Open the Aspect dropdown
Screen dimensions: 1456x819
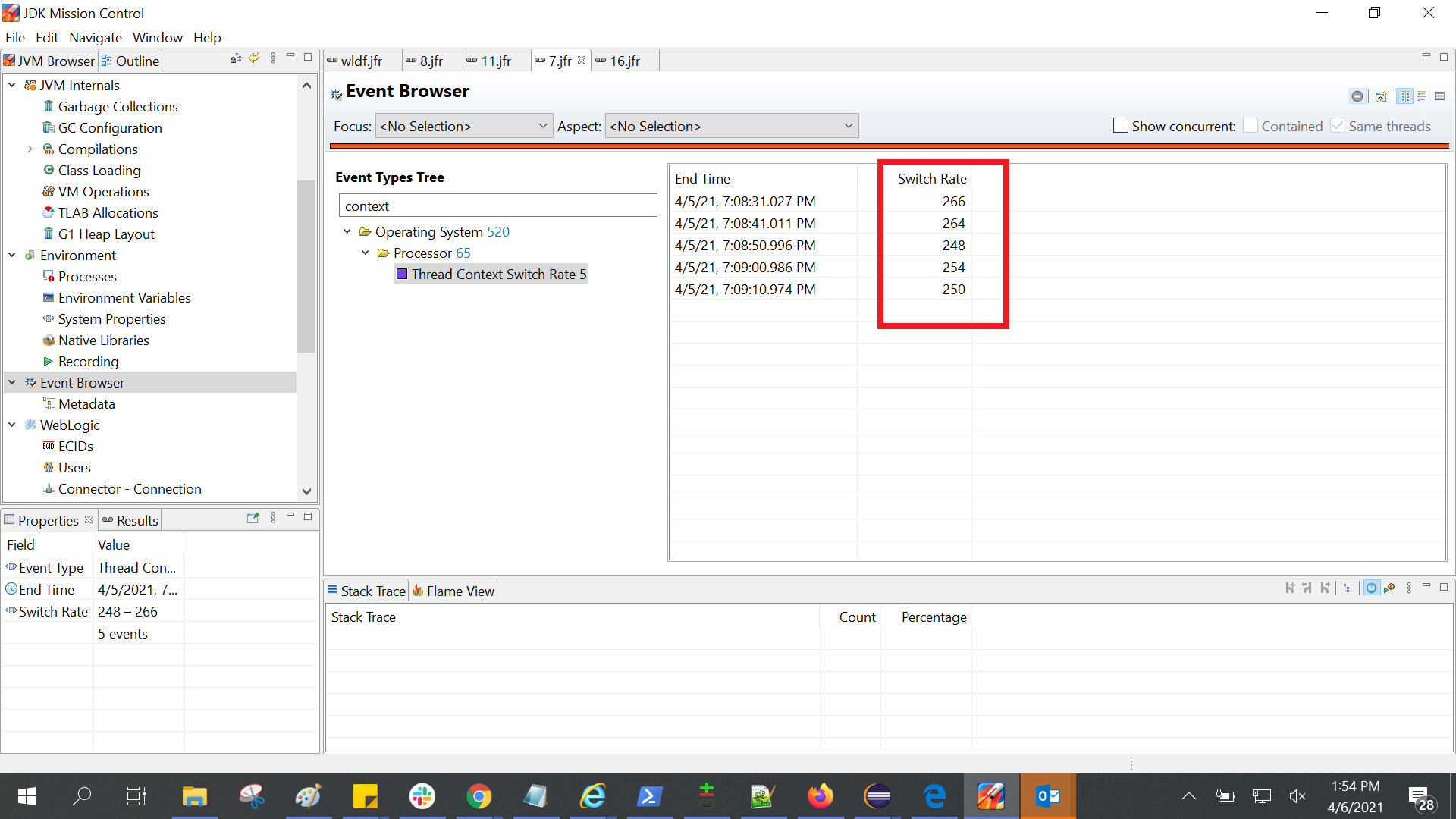point(731,126)
